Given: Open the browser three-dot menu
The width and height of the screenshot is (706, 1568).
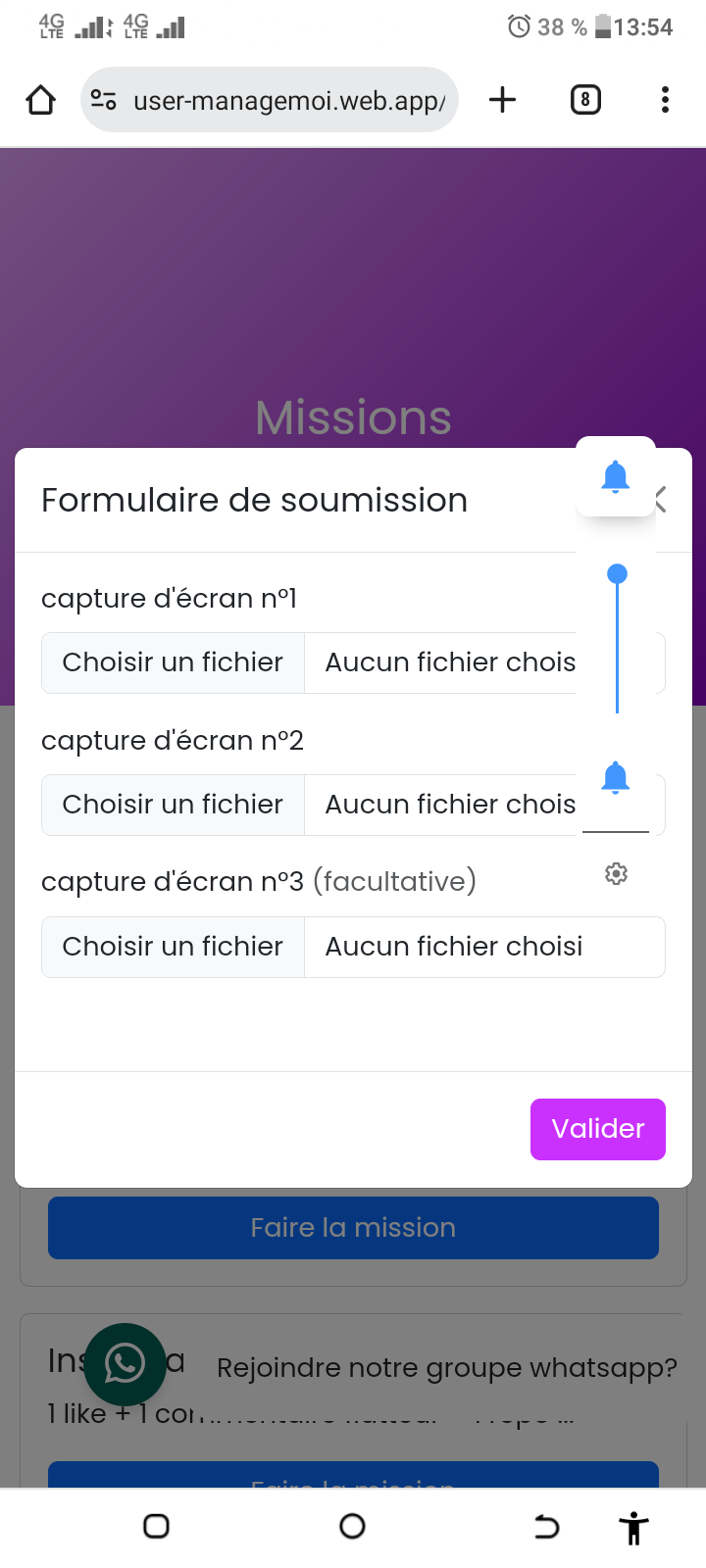Looking at the screenshot, I should coord(665,100).
